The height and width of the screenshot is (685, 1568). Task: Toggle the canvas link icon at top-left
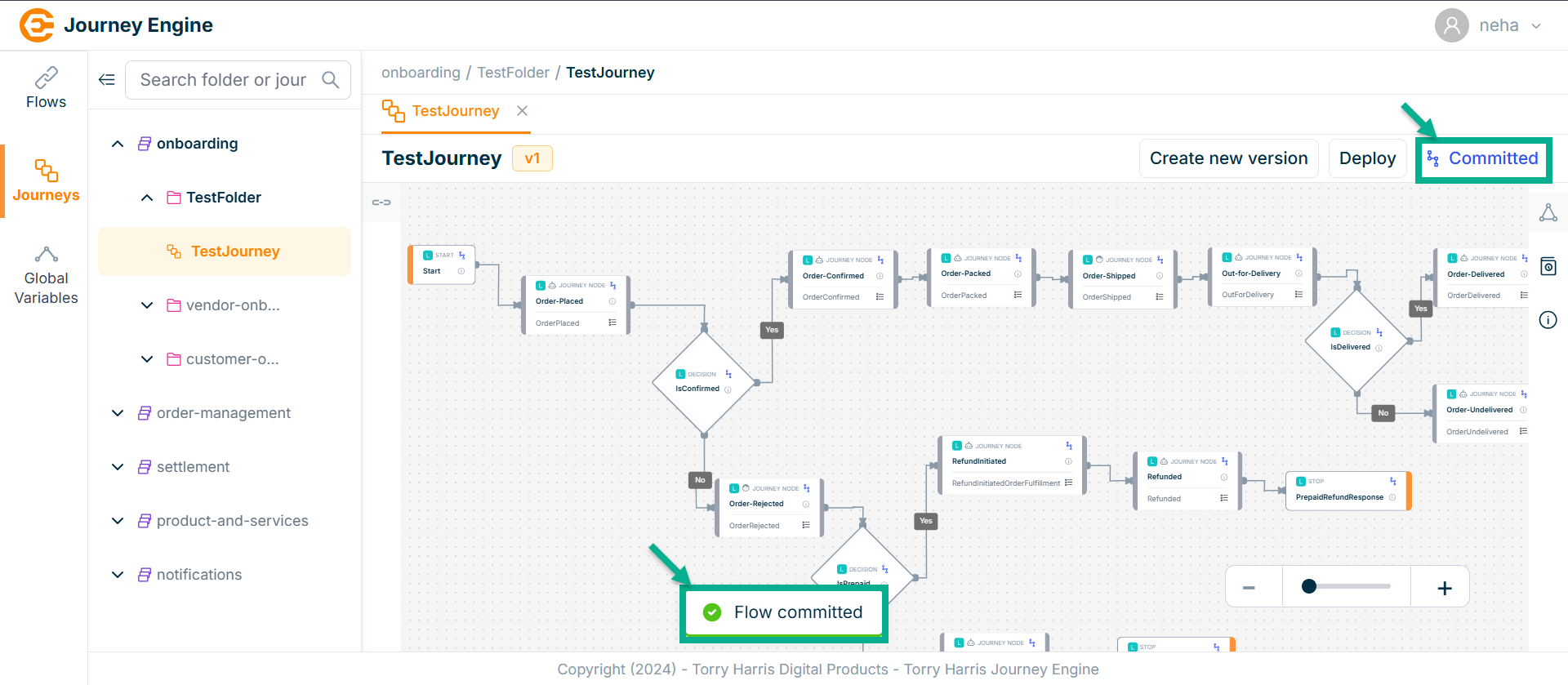(381, 202)
